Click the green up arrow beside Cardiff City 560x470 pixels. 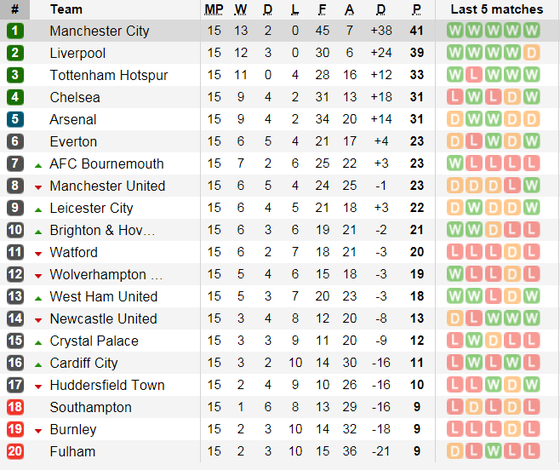[38, 365]
